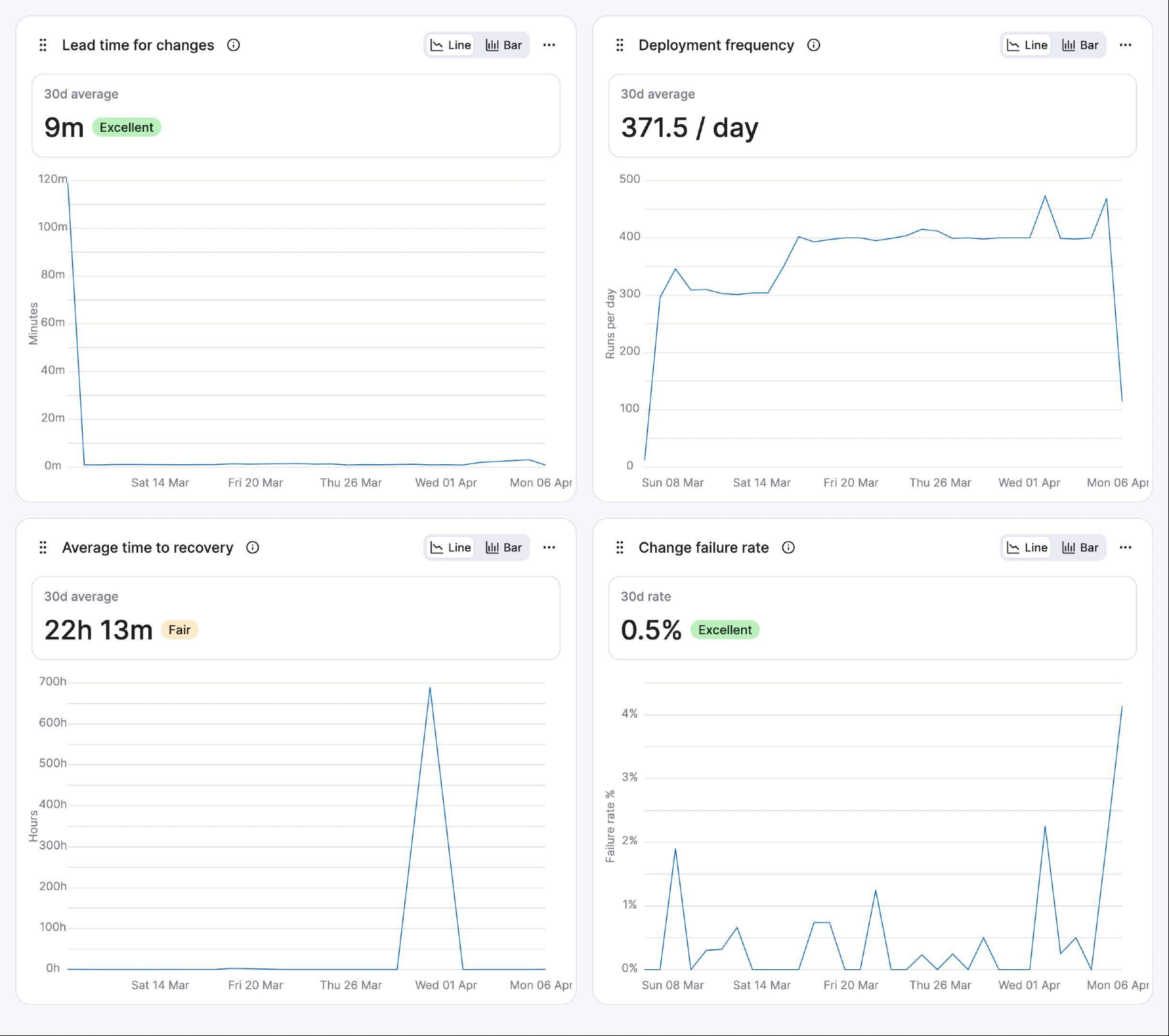Click the info icon beside Average time to recovery
The width and height of the screenshot is (1169, 1036).
252,547
